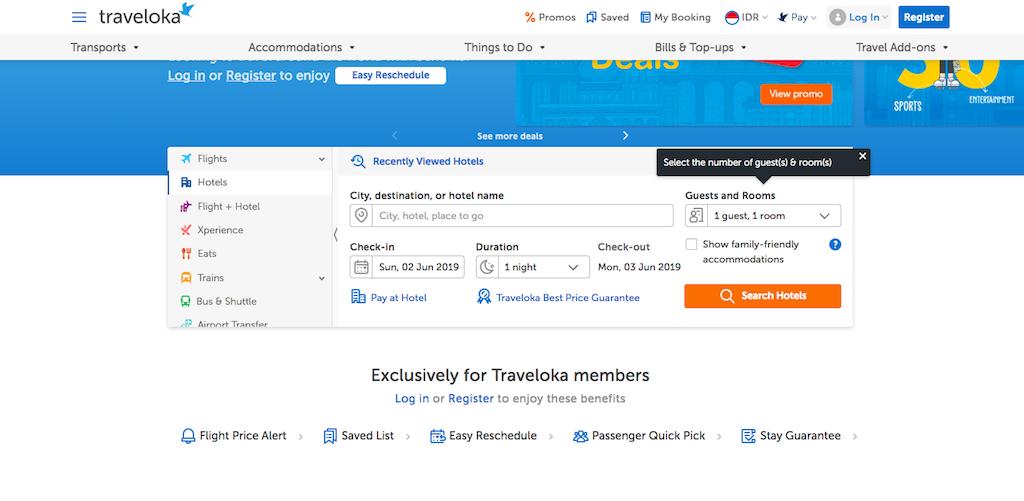1024x501 pixels.
Task: Click the Pay bird icon
Action: pos(782,18)
